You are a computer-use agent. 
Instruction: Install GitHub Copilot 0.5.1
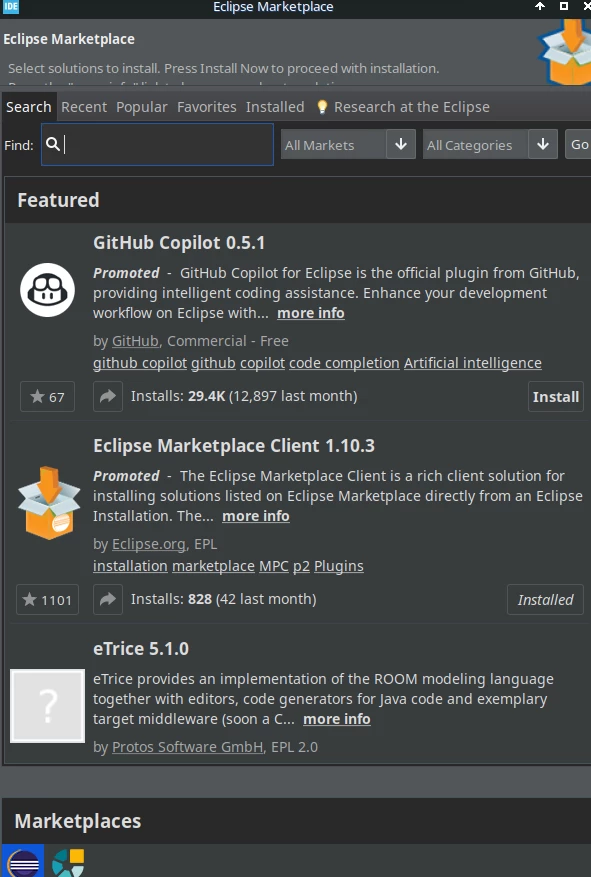[556, 397]
